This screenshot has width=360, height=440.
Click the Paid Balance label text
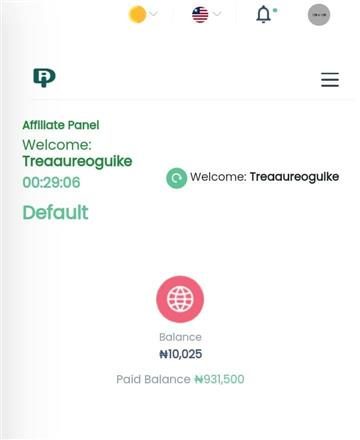point(153,379)
